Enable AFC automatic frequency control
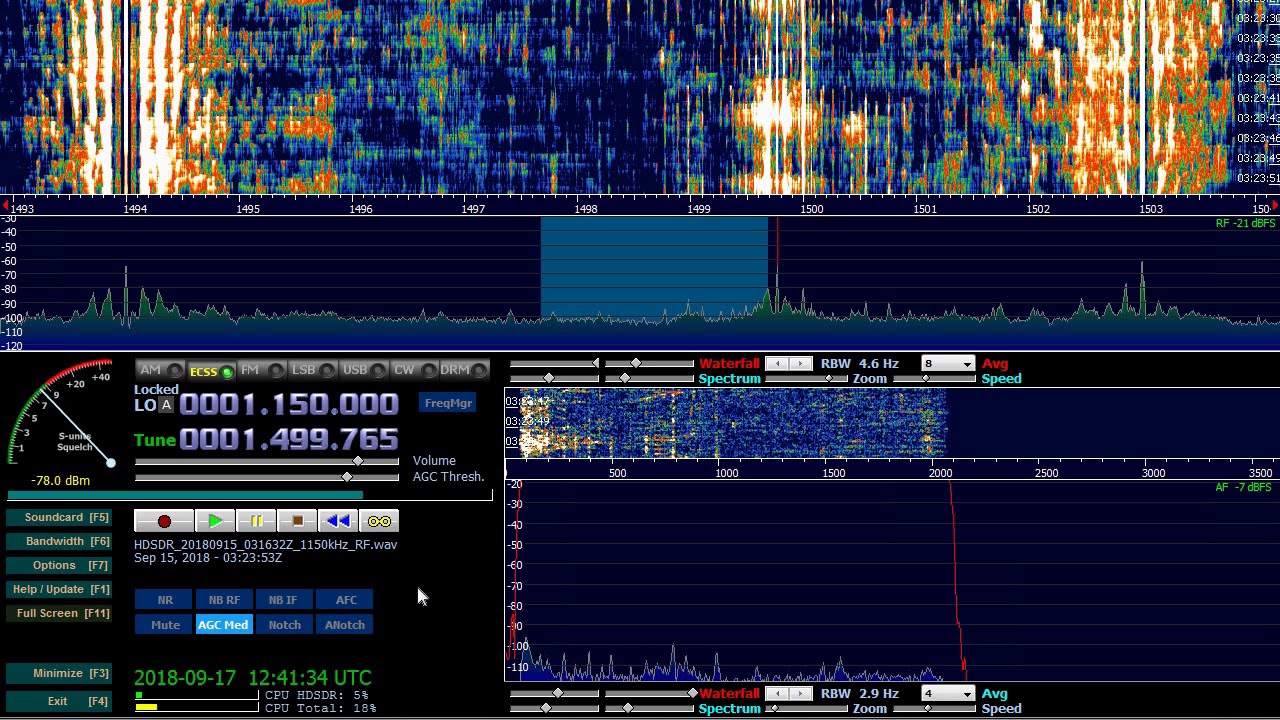 (x=346, y=600)
